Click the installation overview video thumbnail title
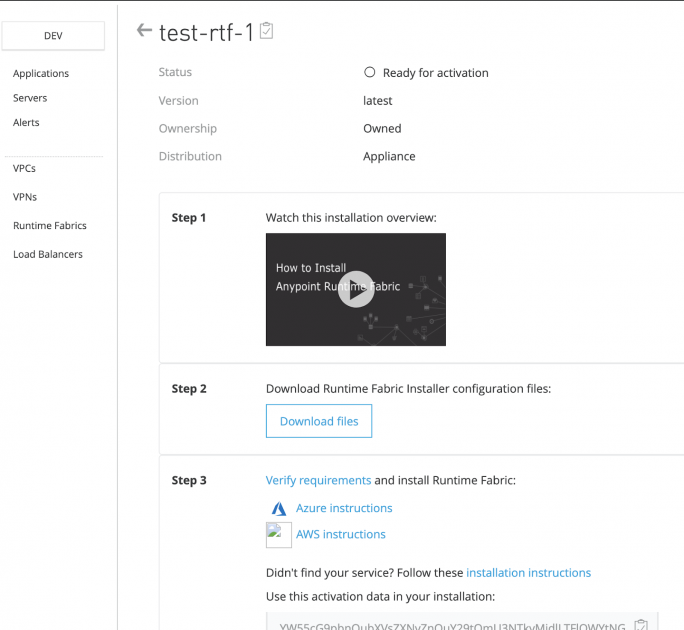The height and width of the screenshot is (630, 684). (338, 277)
